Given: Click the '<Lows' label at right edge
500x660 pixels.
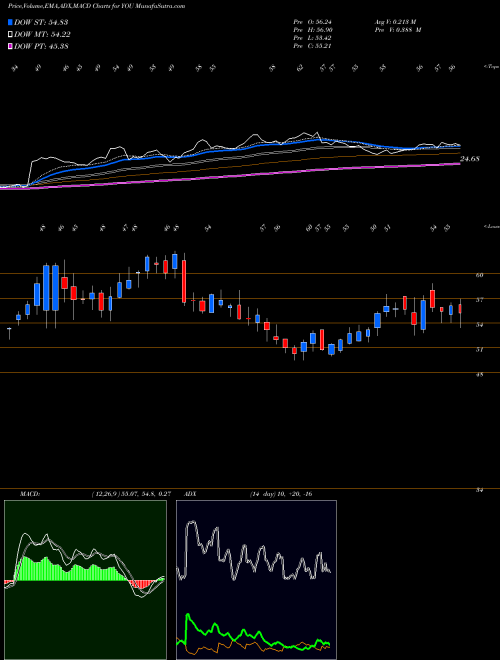Looking at the screenshot, I should pyautogui.click(x=491, y=227).
